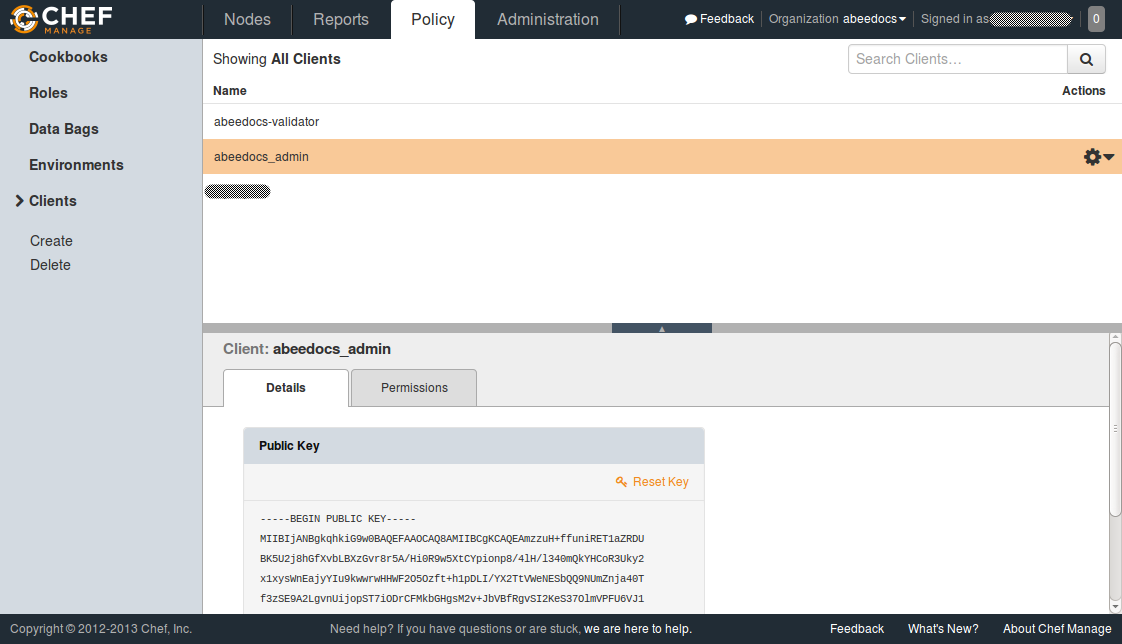Click the Clients sidebar section
The image size is (1122, 644).
tap(52, 201)
